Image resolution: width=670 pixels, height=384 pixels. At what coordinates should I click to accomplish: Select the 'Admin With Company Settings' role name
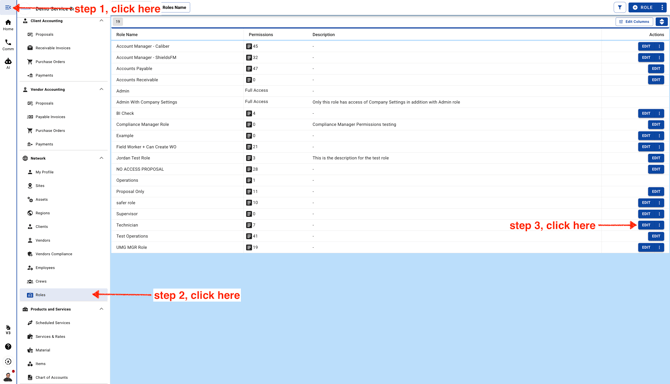click(x=147, y=102)
